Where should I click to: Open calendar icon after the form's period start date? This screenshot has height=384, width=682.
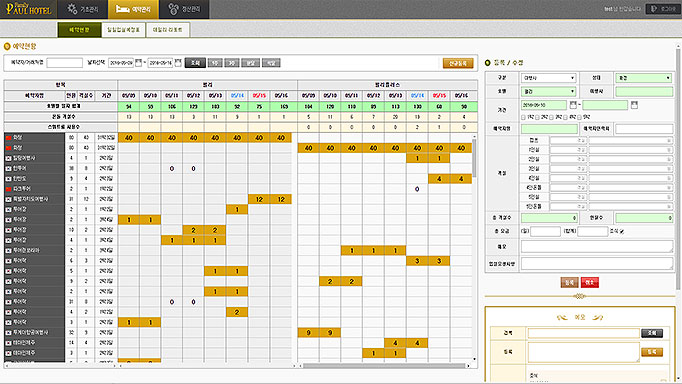coord(573,105)
